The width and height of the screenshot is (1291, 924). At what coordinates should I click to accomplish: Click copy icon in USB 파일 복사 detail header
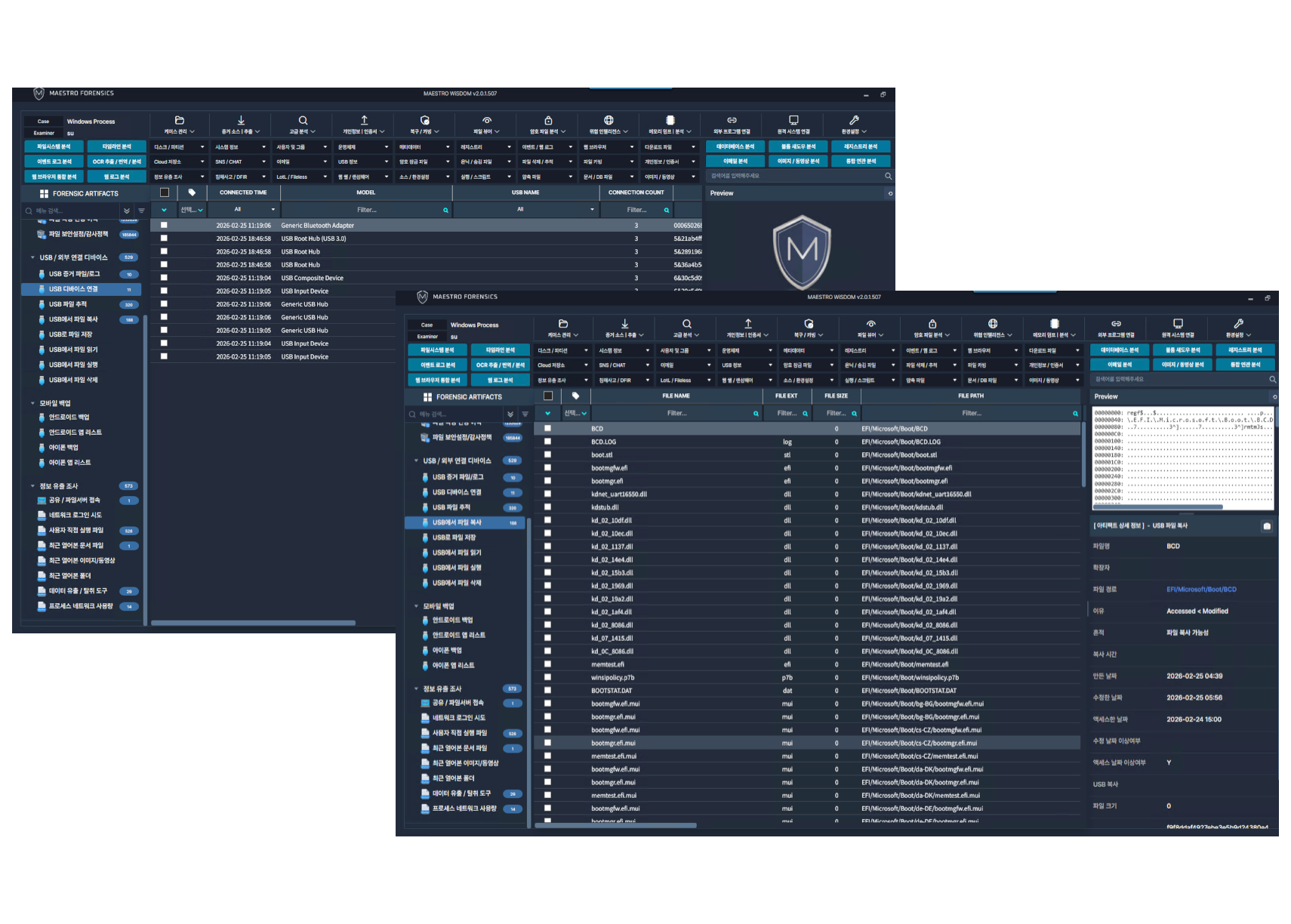(x=1267, y=526)
